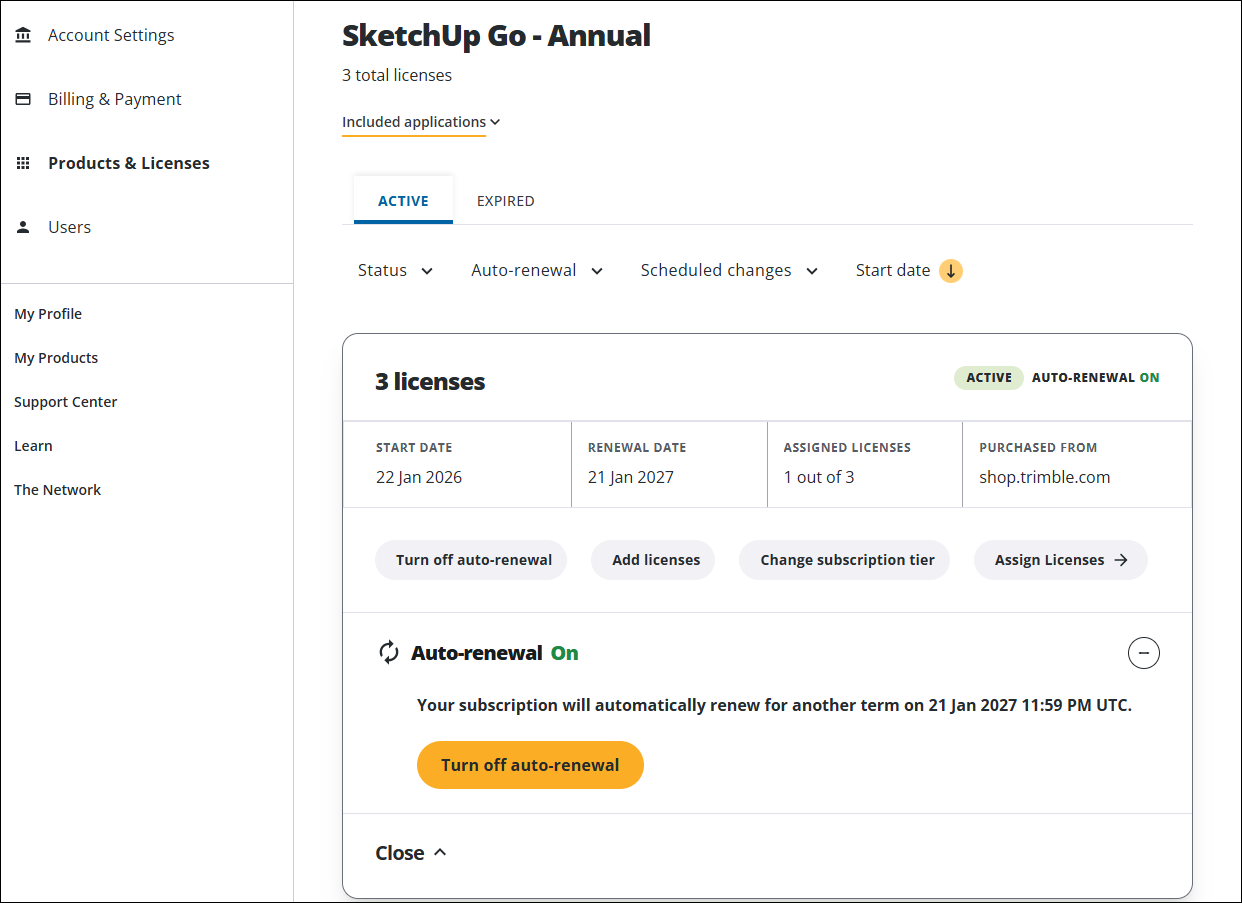1242x903 pixels.
Task: Click the gray Turn off auto-renewal pill
Action: 471,560
